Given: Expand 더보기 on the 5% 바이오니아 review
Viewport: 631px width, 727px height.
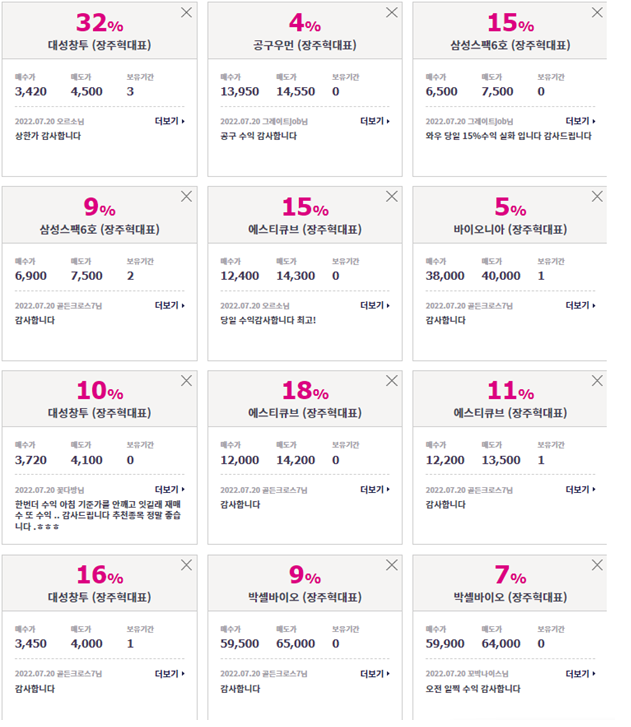Looking at the screenshot, I should 580,305.
